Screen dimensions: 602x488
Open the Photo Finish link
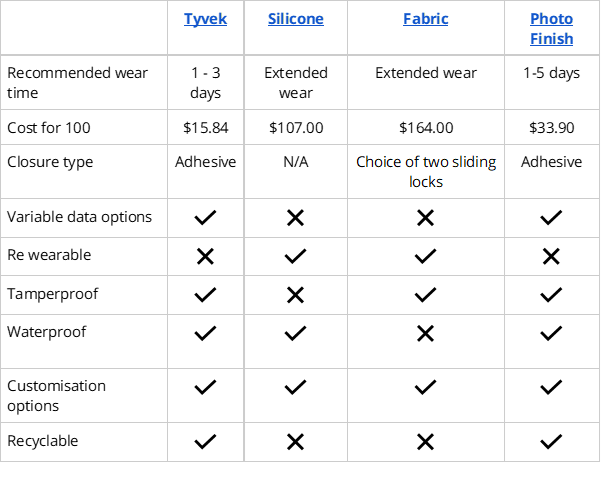[551, 29]
